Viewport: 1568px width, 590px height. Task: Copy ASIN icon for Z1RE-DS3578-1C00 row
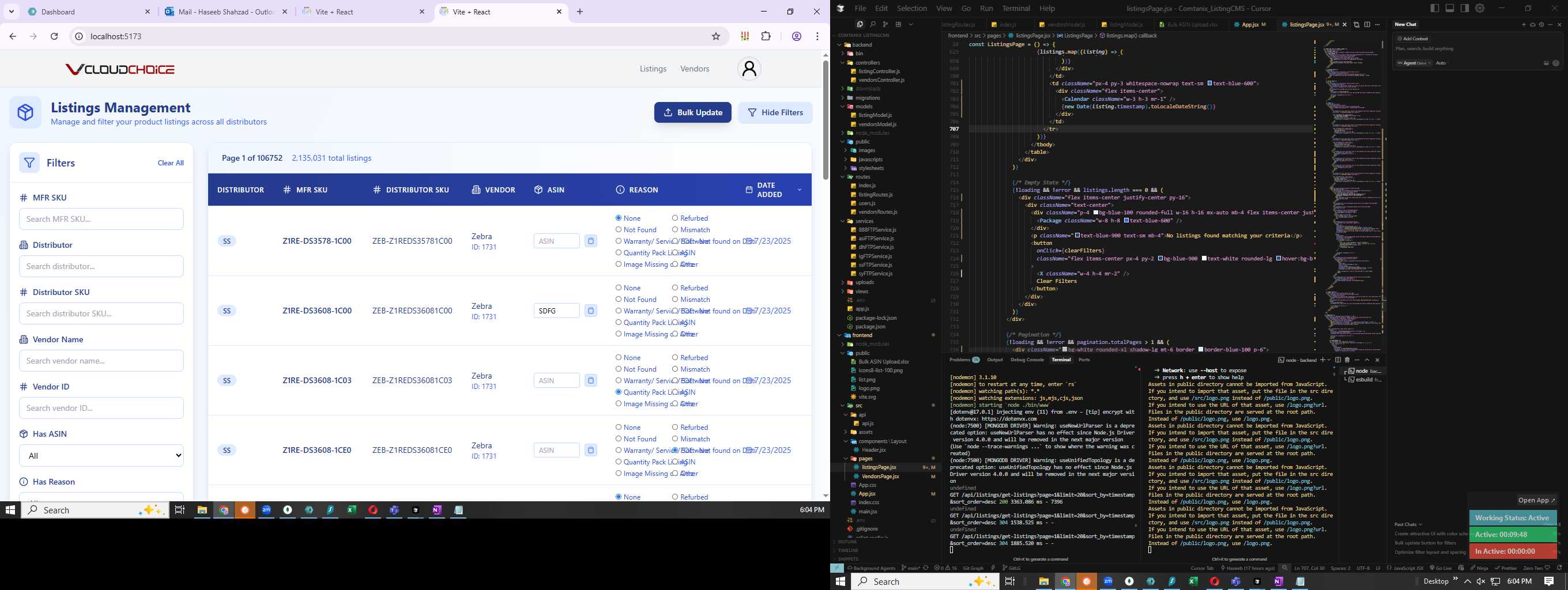pos(590,241)
